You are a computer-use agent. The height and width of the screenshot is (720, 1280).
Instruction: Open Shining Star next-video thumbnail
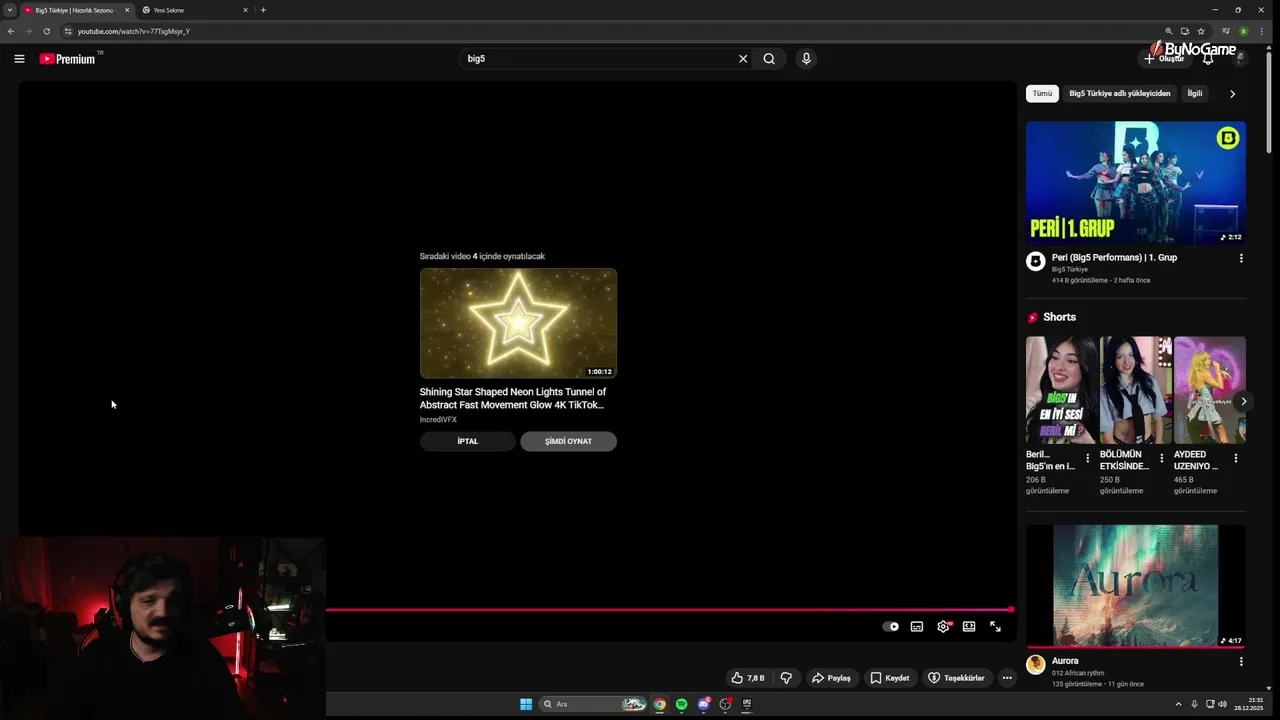coord(518,323)
